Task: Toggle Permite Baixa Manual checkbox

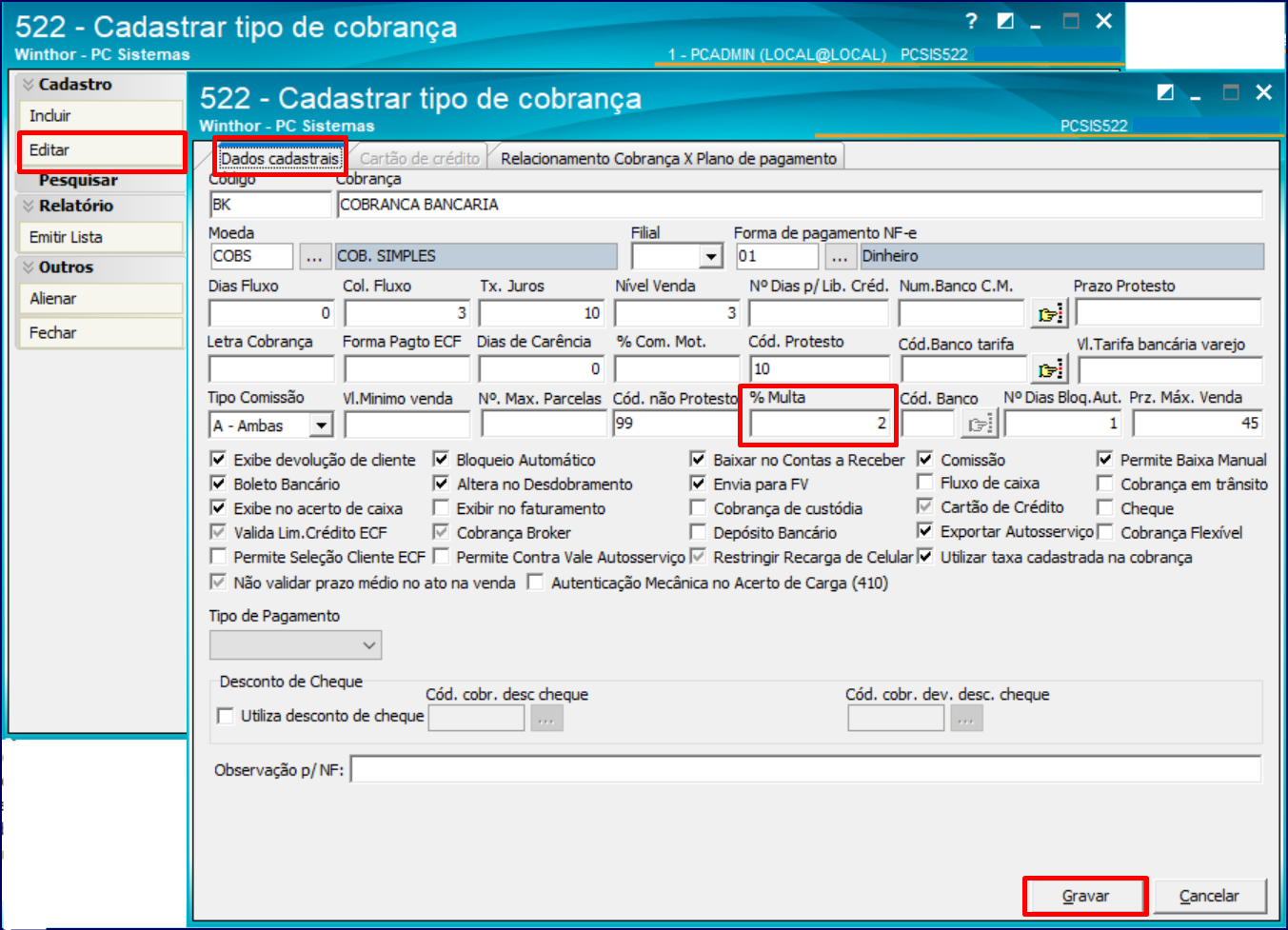Action: [x=1104, y=460]
